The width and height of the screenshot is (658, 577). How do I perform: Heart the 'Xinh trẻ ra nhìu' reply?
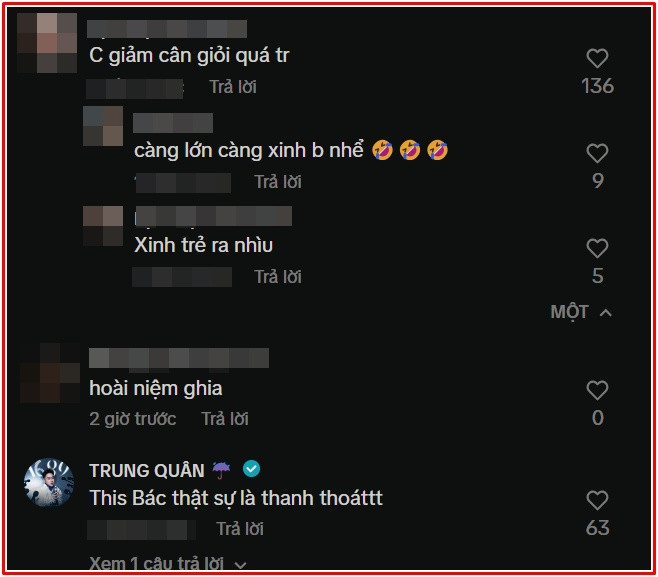pos(597,248)
